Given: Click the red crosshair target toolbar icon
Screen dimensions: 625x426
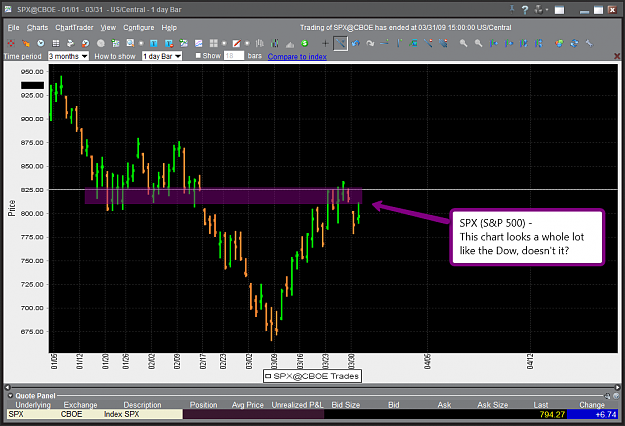Looking at the screenshot, I should coord(11,43).
